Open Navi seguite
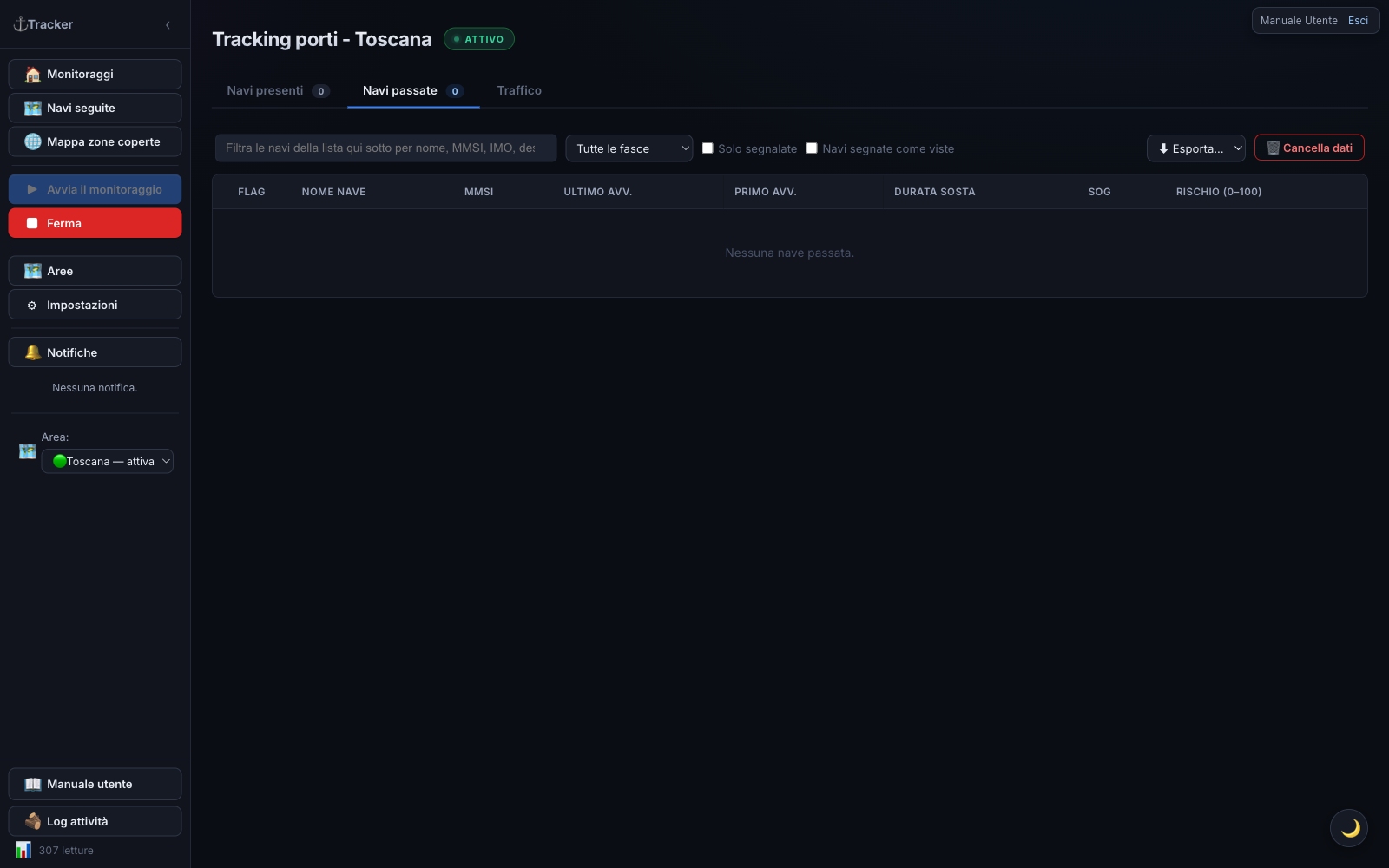 (x=95, y=108)
